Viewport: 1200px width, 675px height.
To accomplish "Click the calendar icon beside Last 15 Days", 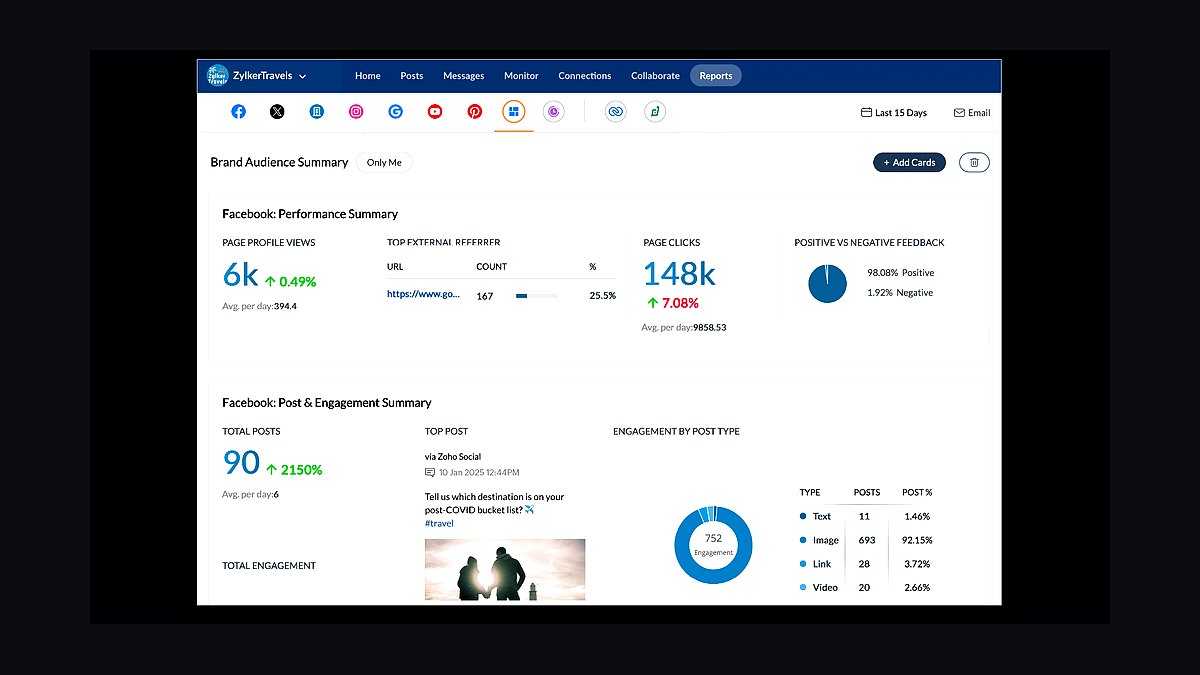I will click(x=866, y=113).
